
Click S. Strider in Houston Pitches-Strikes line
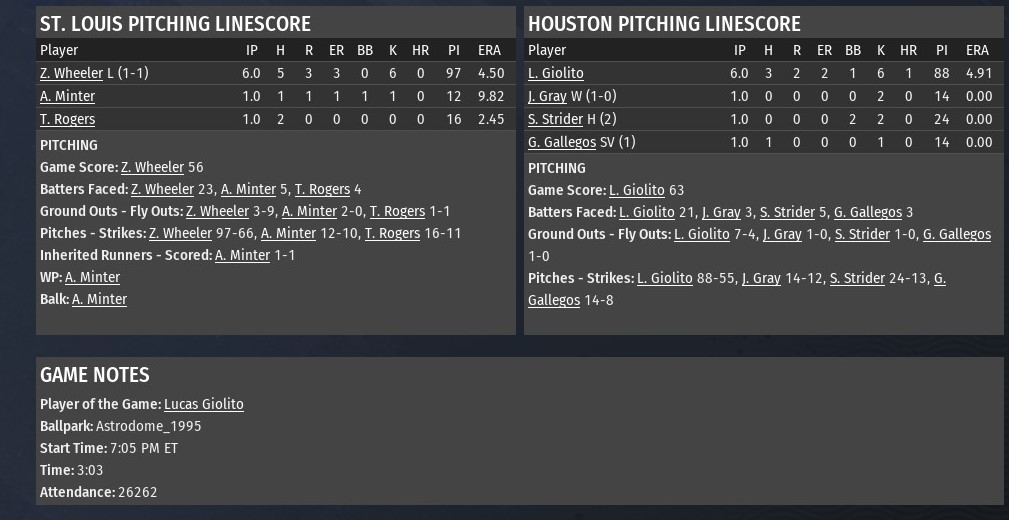[859, 278]
